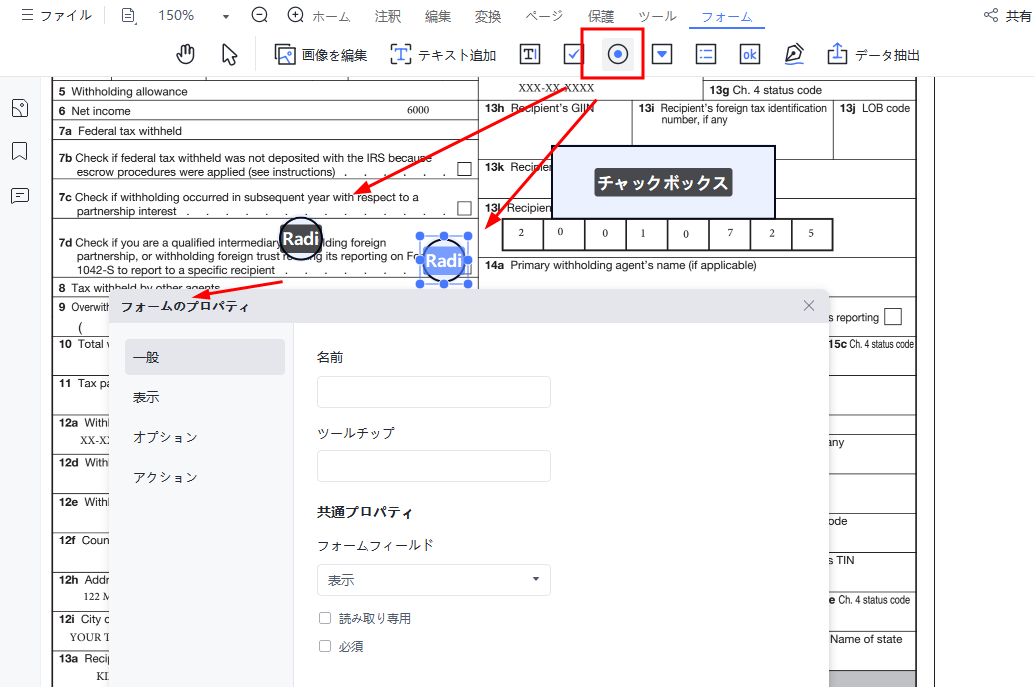Screen dimensions: 1034x687
Task: Open the オプション properties section
Action: [165, 437]
